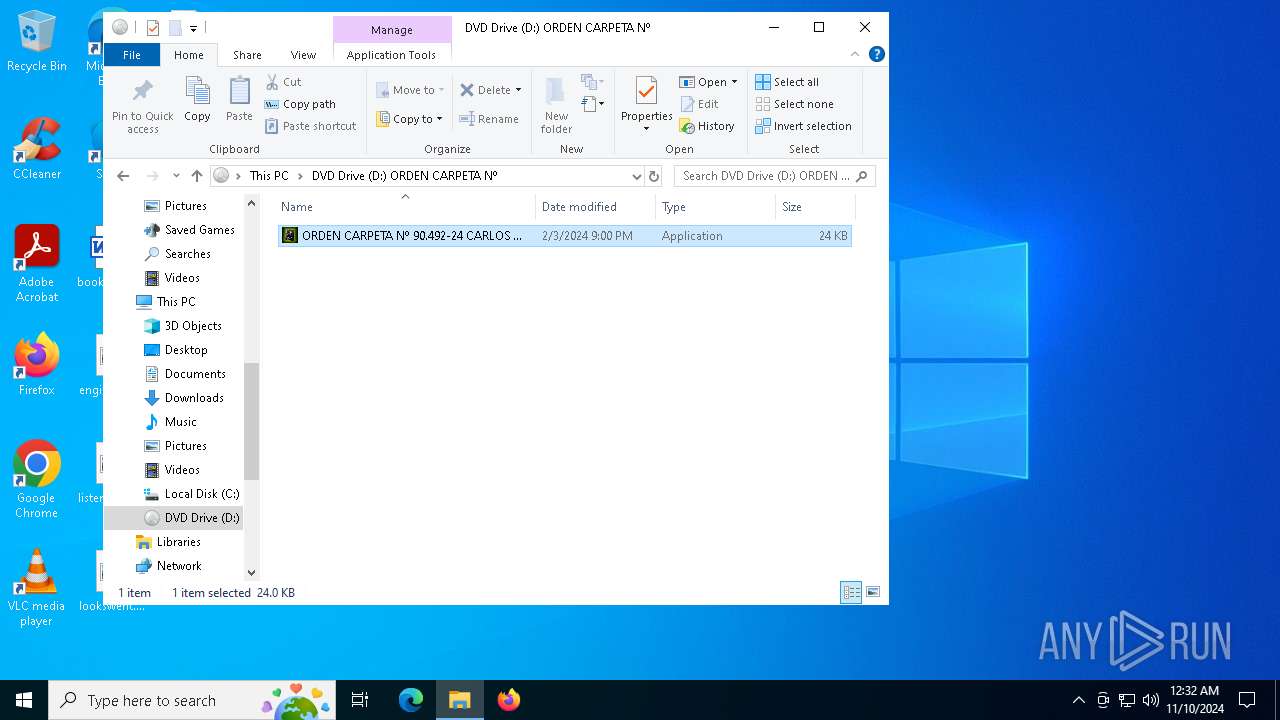Expand the Properties dropdown arrow

[646, 129]
